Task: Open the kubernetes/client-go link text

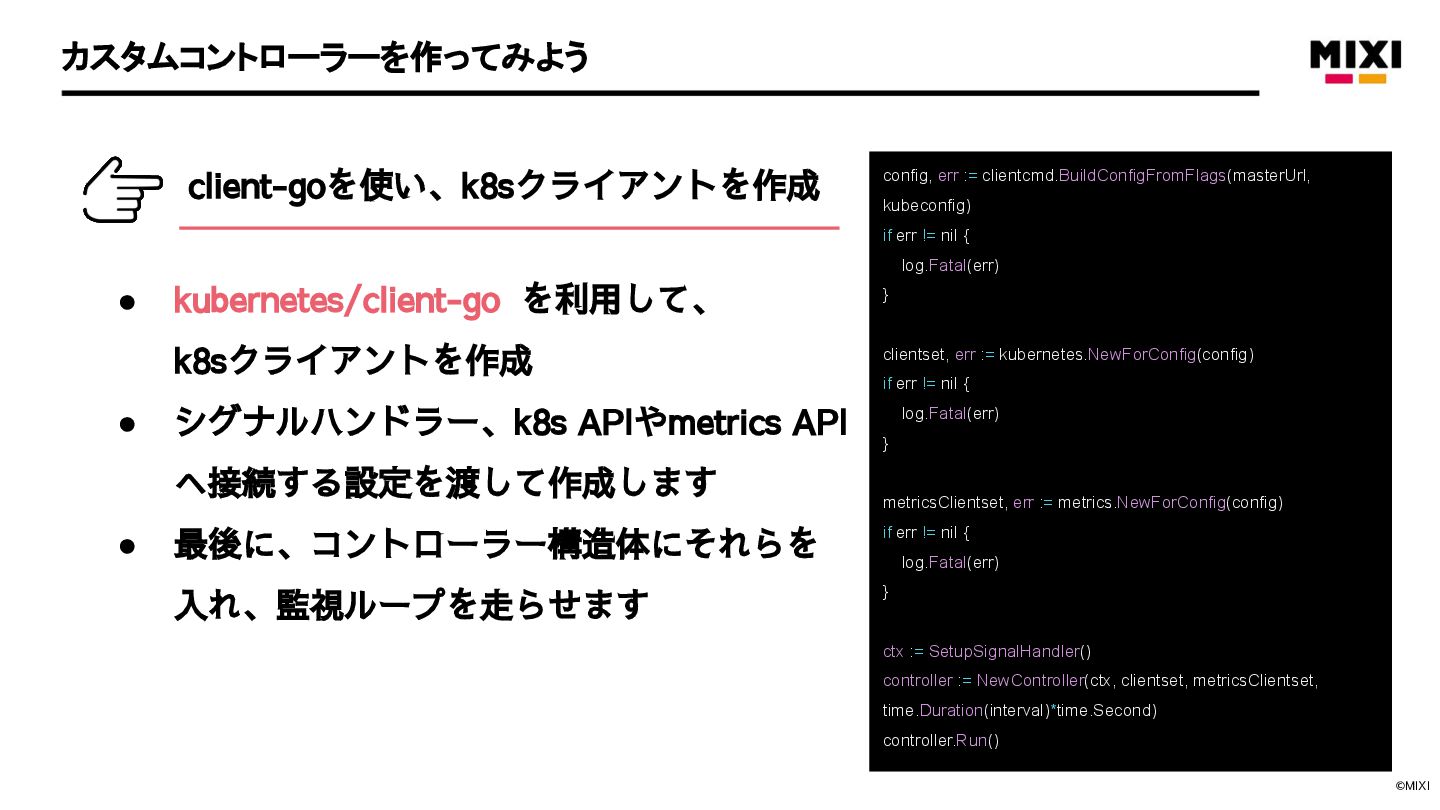Action: point(337,300)
